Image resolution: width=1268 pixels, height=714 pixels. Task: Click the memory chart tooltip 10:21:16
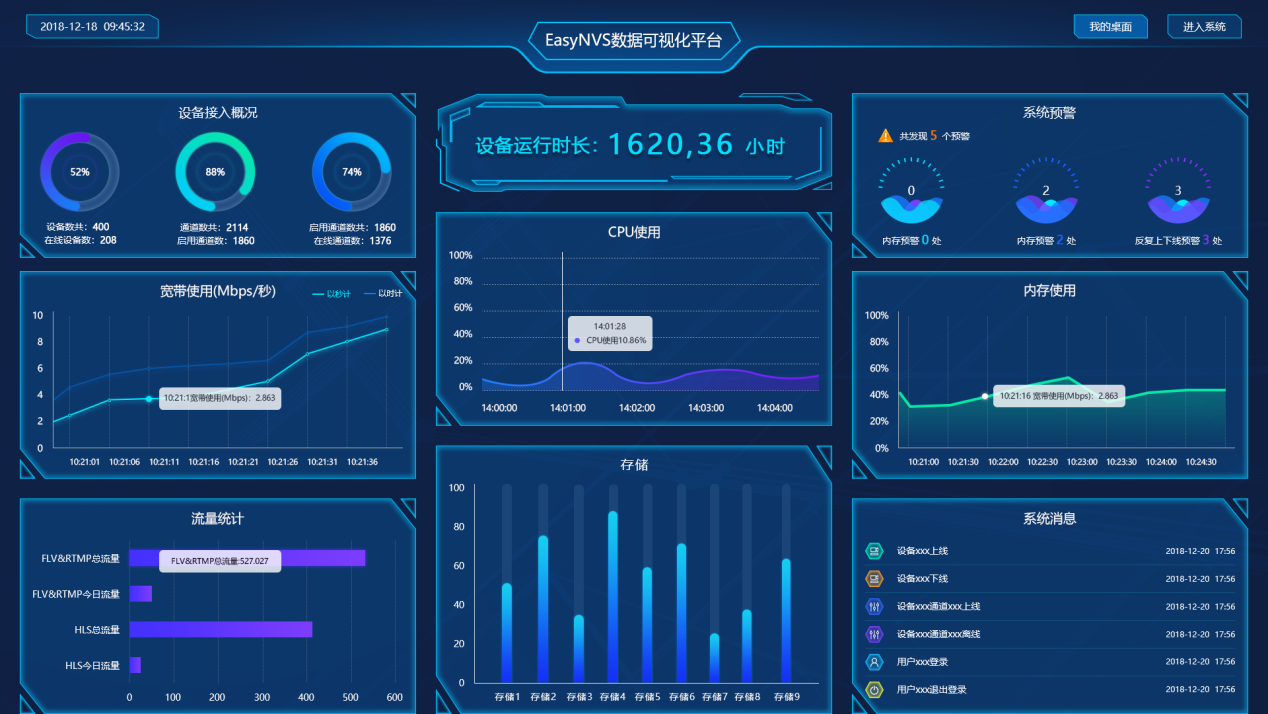(x=1059, y=396)
